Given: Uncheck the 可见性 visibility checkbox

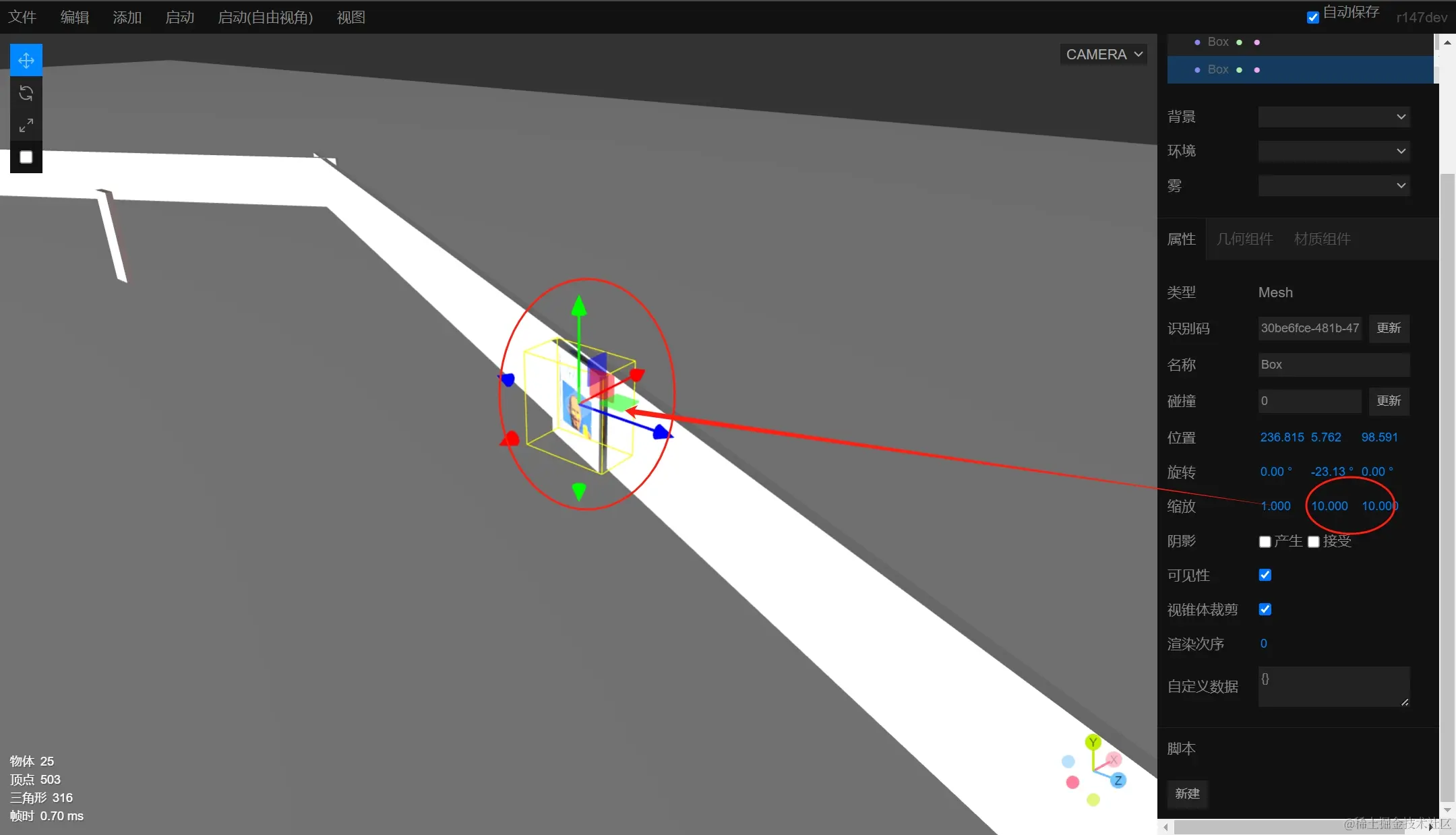Looking at the screenshot, I should (1265, 575).
